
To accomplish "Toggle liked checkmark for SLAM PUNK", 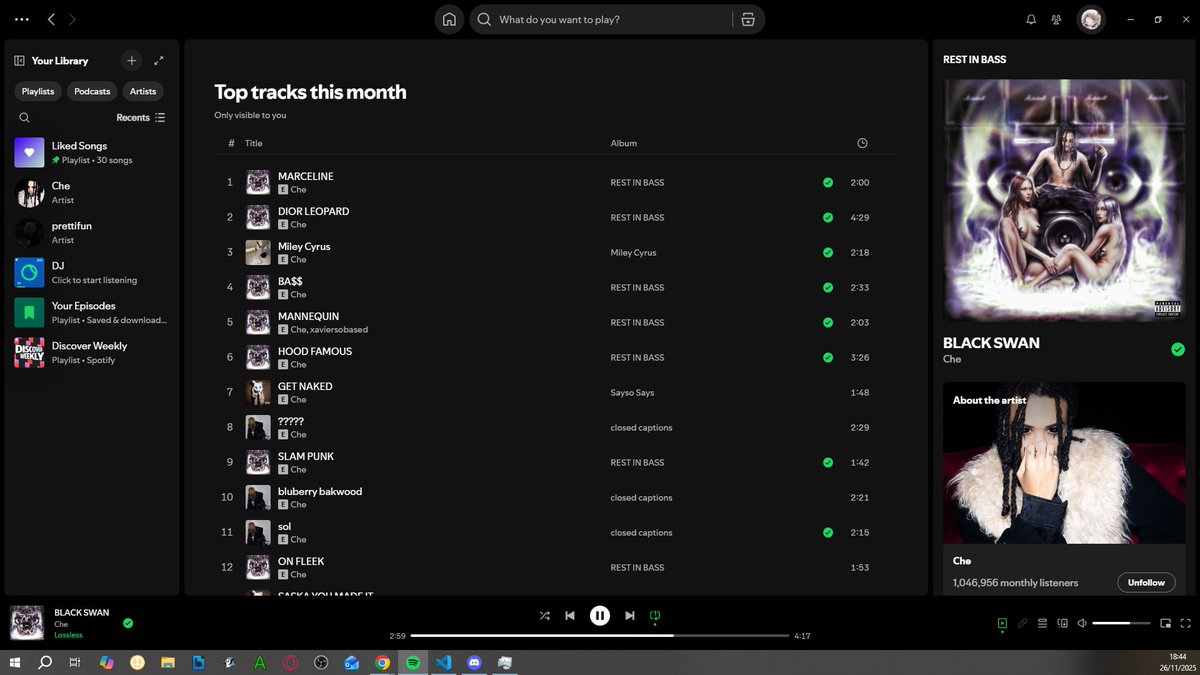I will (828, 463).
